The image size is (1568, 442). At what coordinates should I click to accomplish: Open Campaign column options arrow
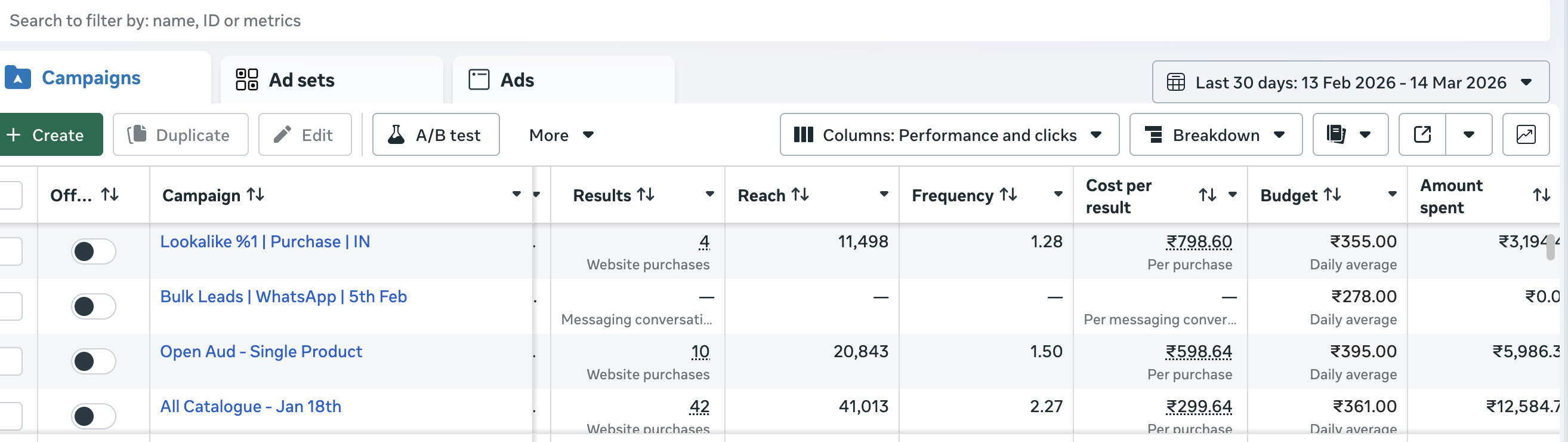point(516,194)
